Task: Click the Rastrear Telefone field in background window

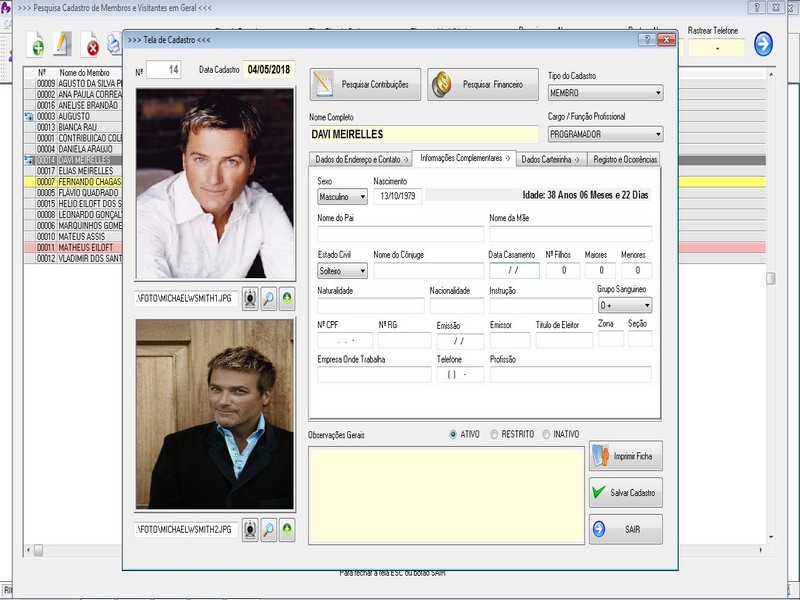Action: 716,48
